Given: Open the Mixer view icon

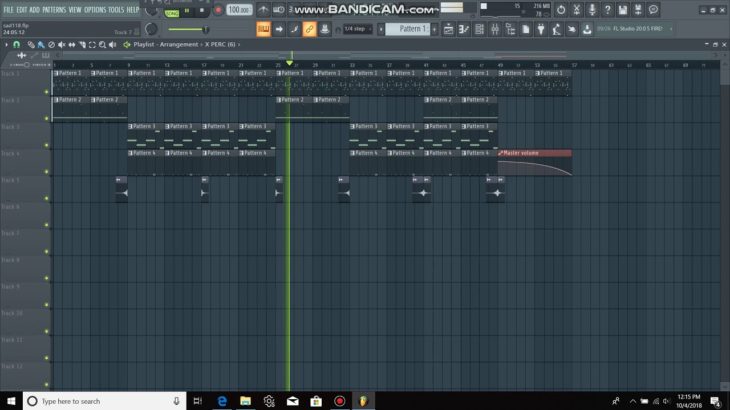Looking at the screenshot, I should tap(494, 29).
